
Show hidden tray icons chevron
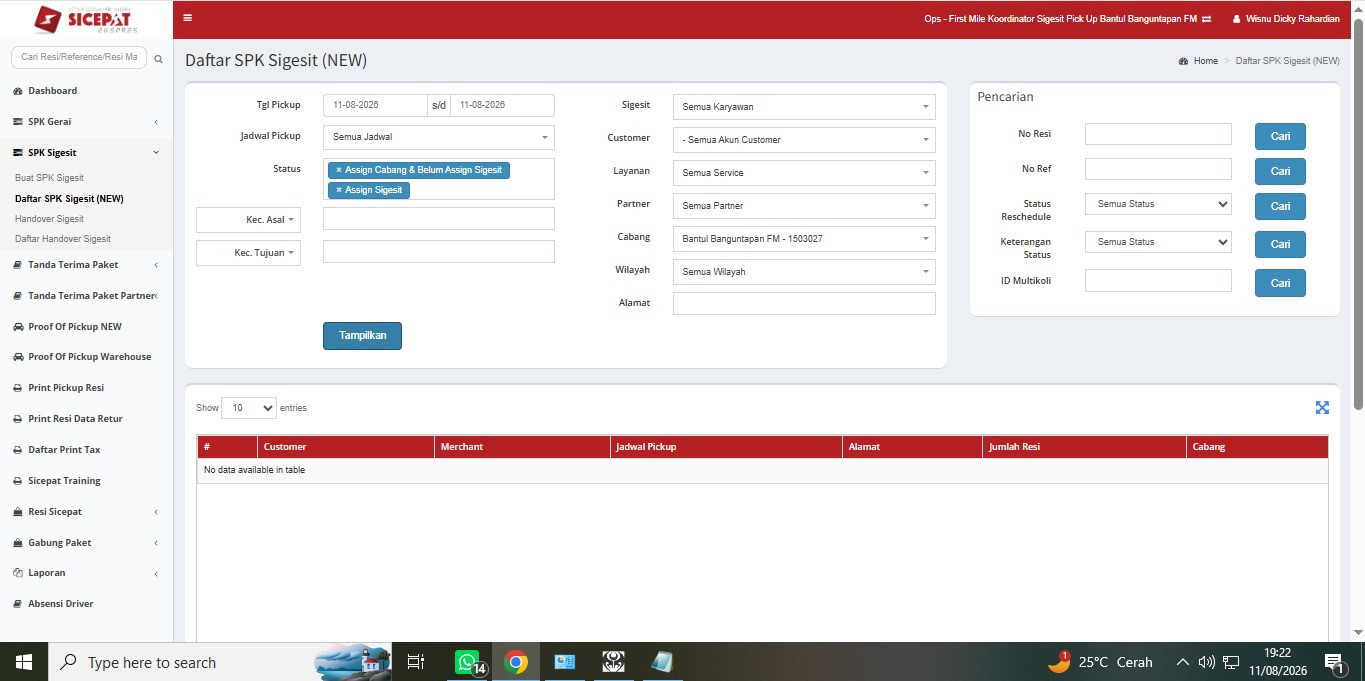click(1182, 662)
